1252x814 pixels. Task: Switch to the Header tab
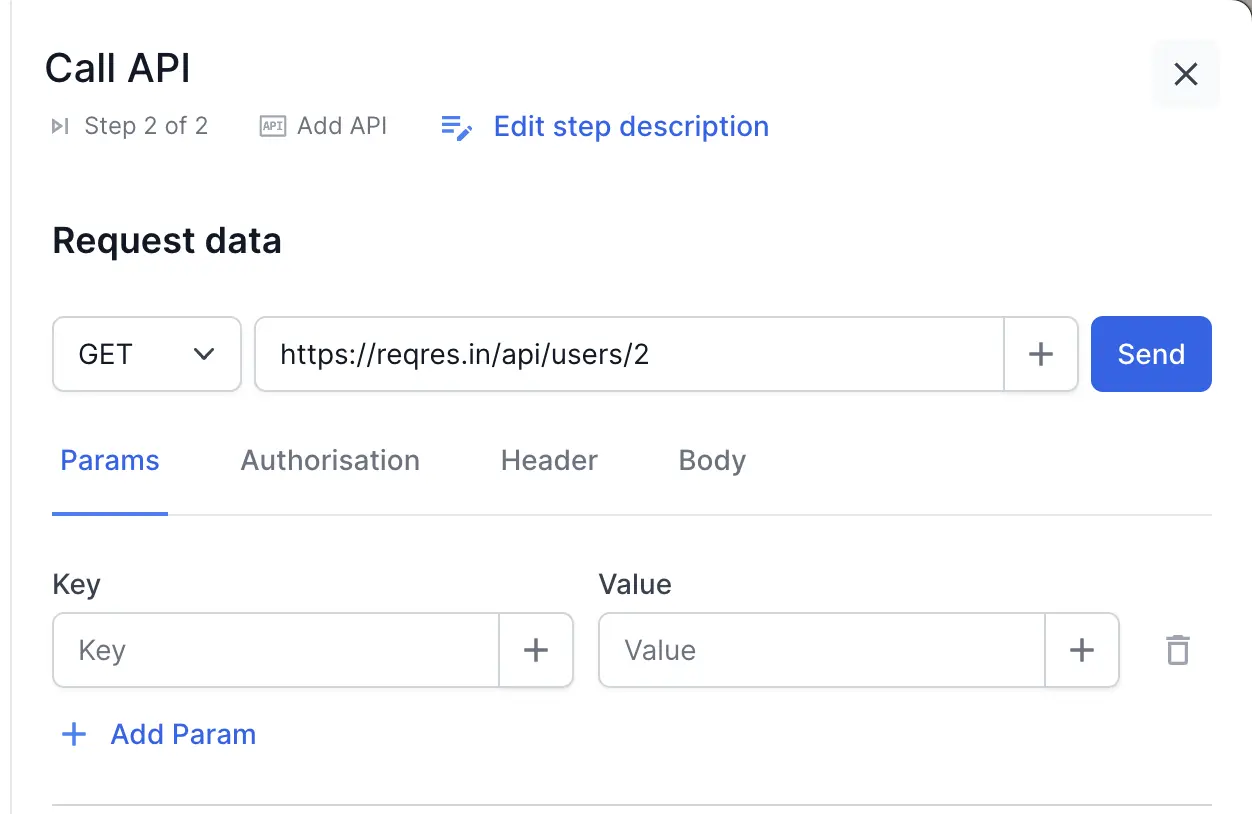(x=549, y=461)
